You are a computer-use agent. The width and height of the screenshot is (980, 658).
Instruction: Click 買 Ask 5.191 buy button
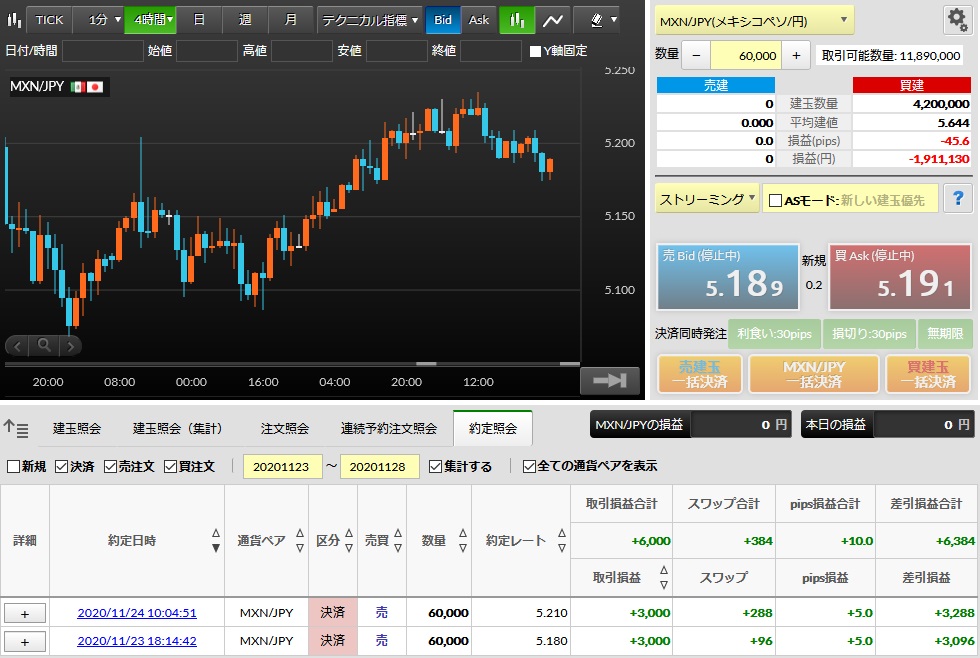[x=899, y=277]
